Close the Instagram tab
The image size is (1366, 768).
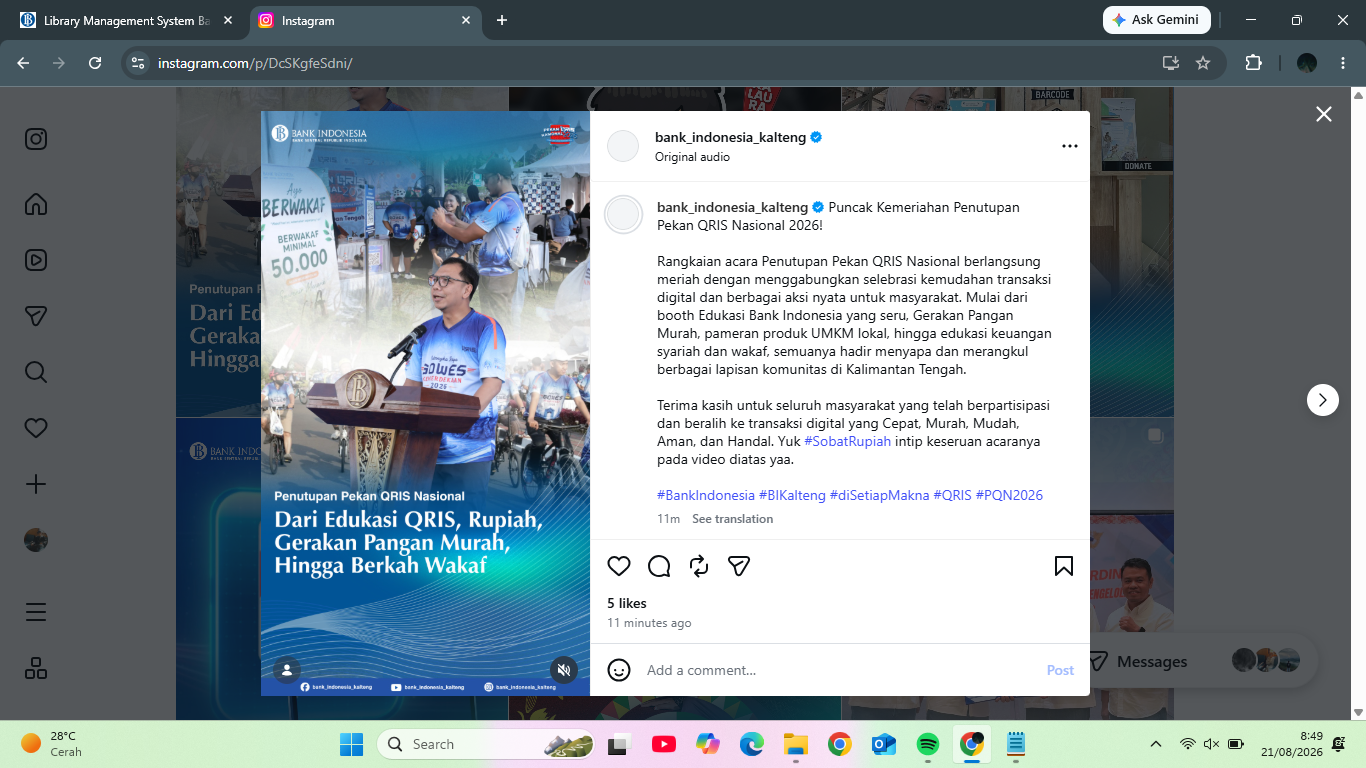(x=466, y=20)
